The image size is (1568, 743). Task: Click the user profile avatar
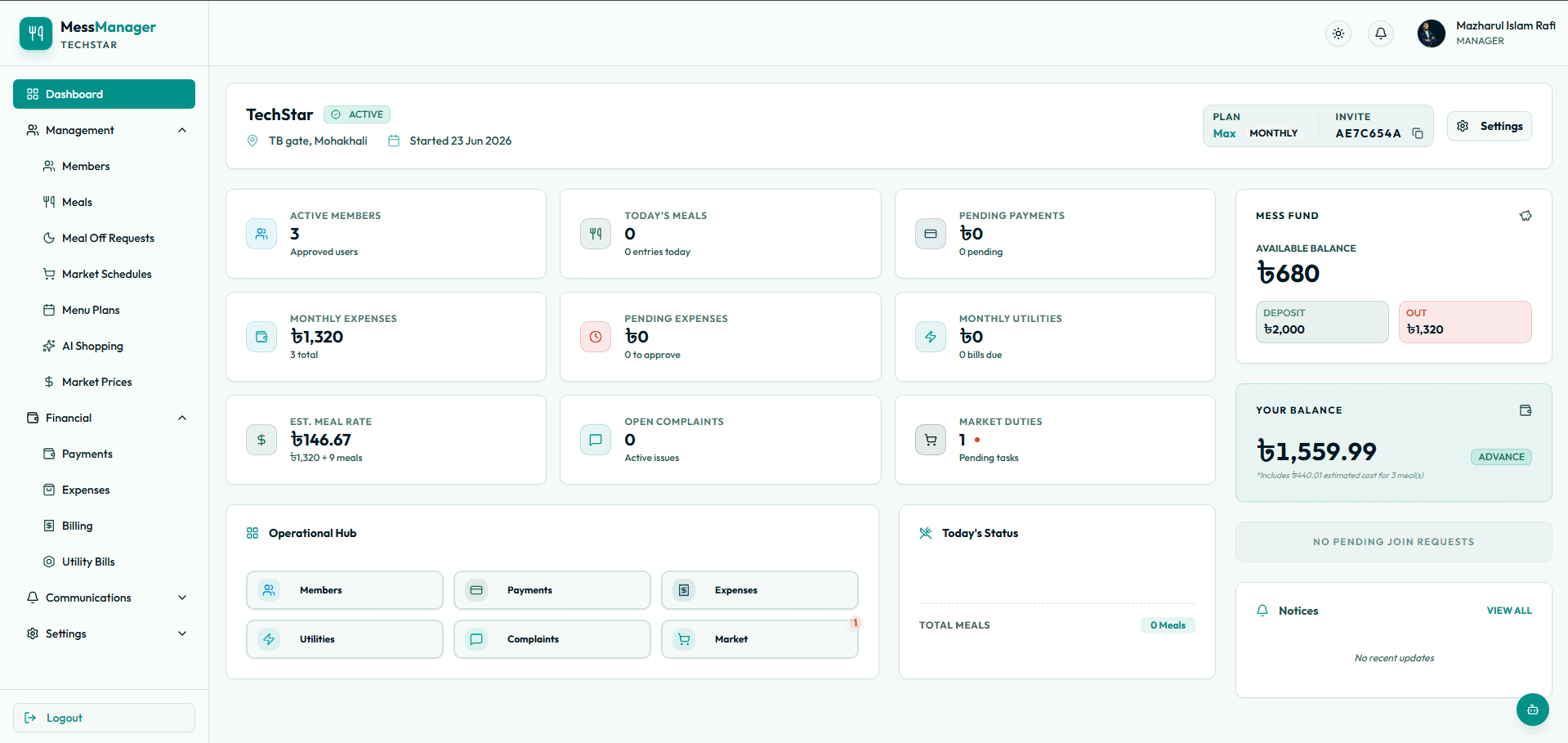pos(1432,34)
